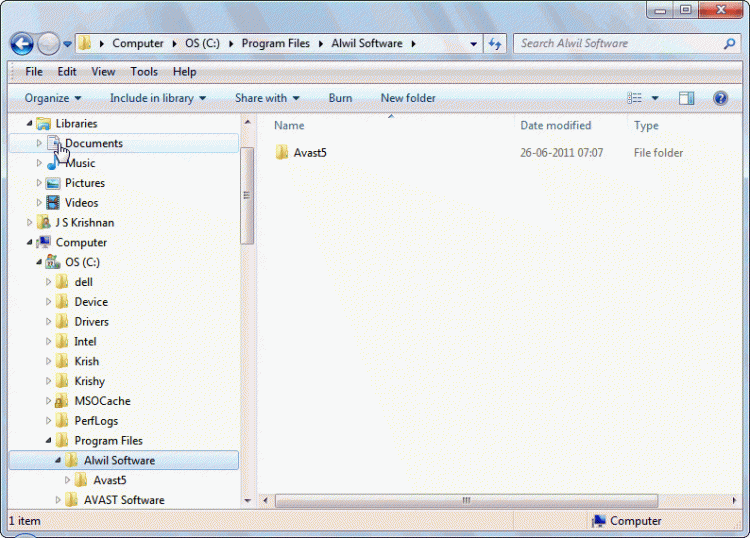Viewport: 750px width, 538px height.
Task: Click the Krish folder icon
Action: [62, 361]
